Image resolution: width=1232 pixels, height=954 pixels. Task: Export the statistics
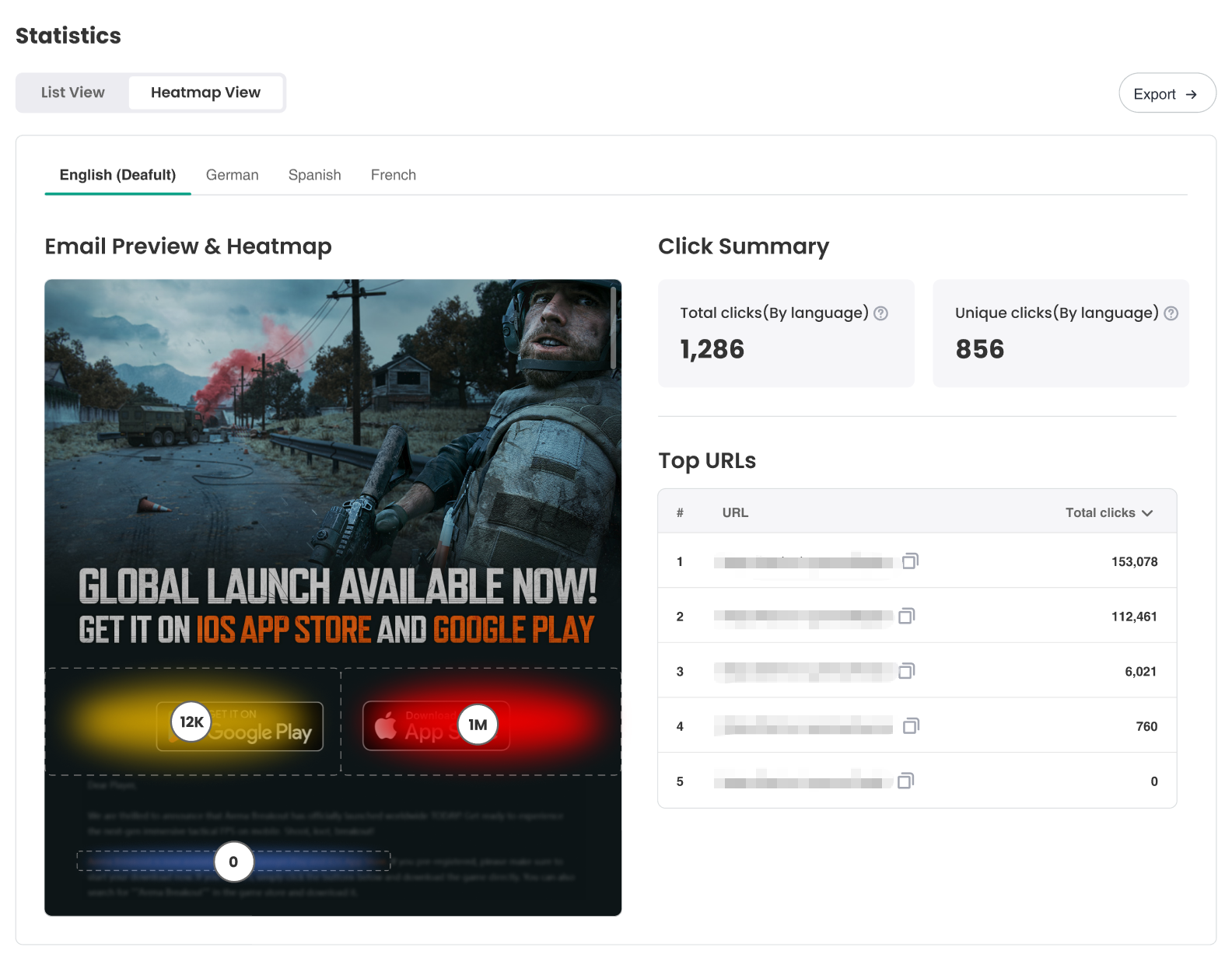[x=1166, y=94]
